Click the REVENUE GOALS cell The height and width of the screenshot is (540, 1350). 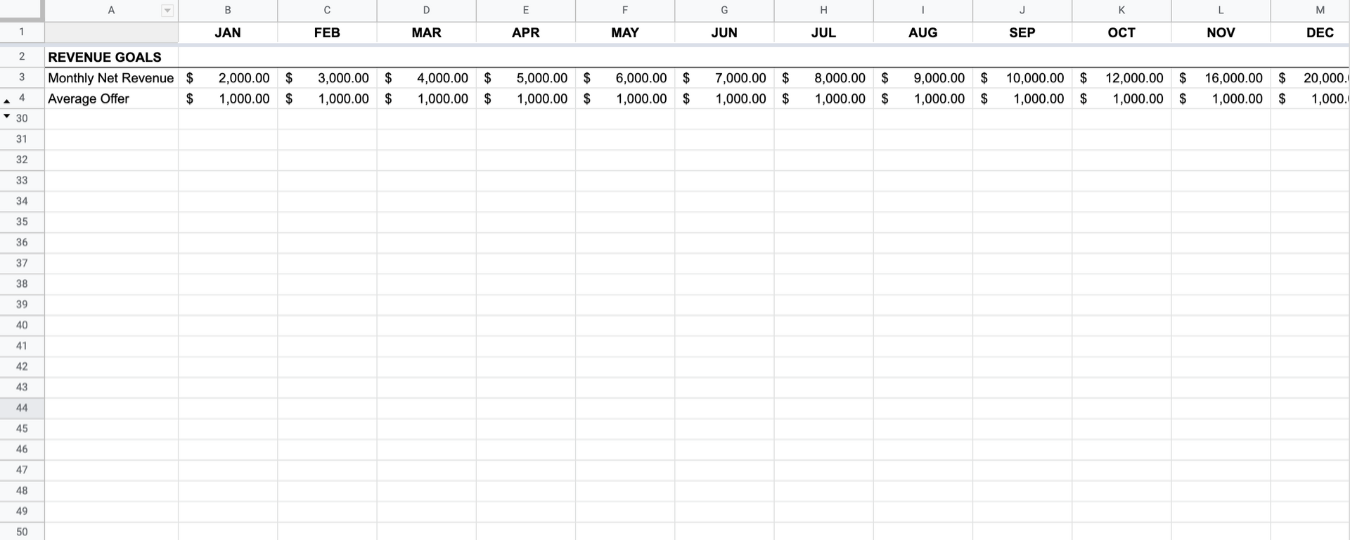[x=111, y=57]
